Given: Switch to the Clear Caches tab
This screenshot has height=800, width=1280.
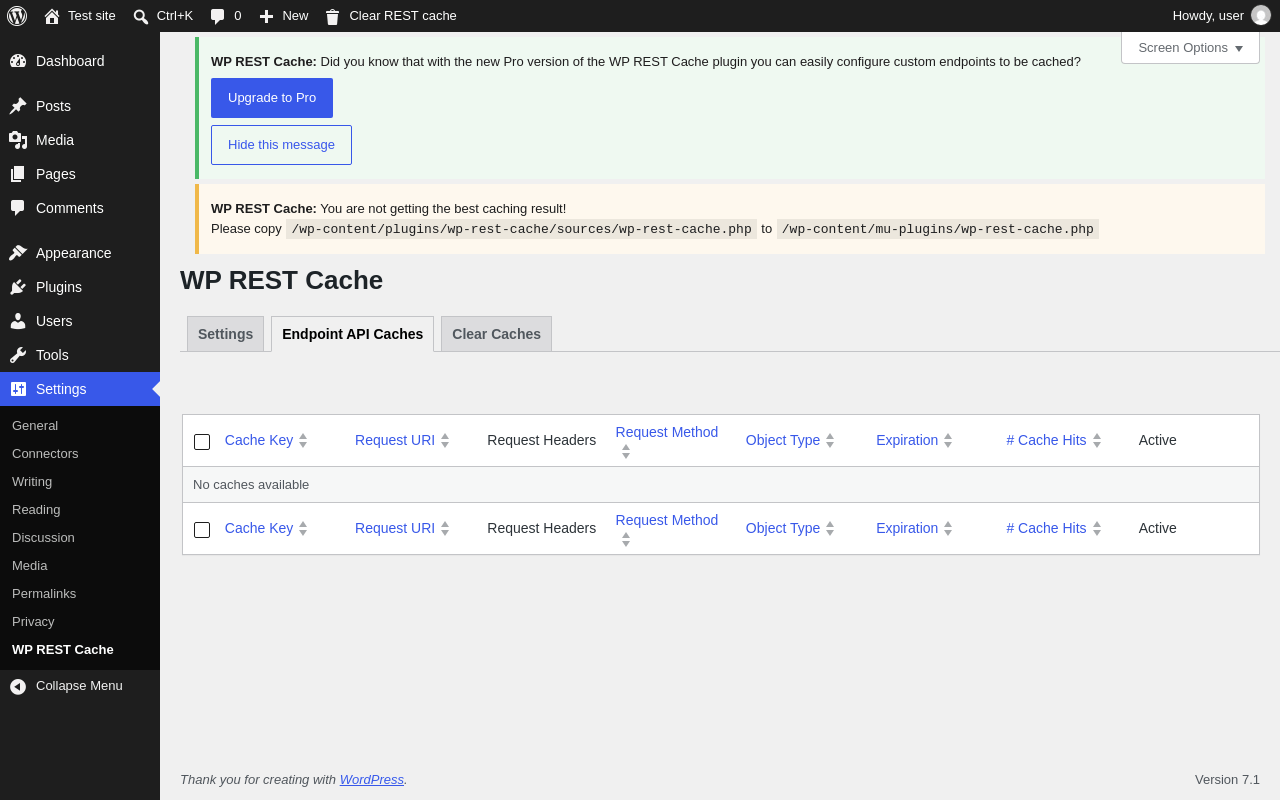Looking at the screenshot, I should click(x=496, y=334).
